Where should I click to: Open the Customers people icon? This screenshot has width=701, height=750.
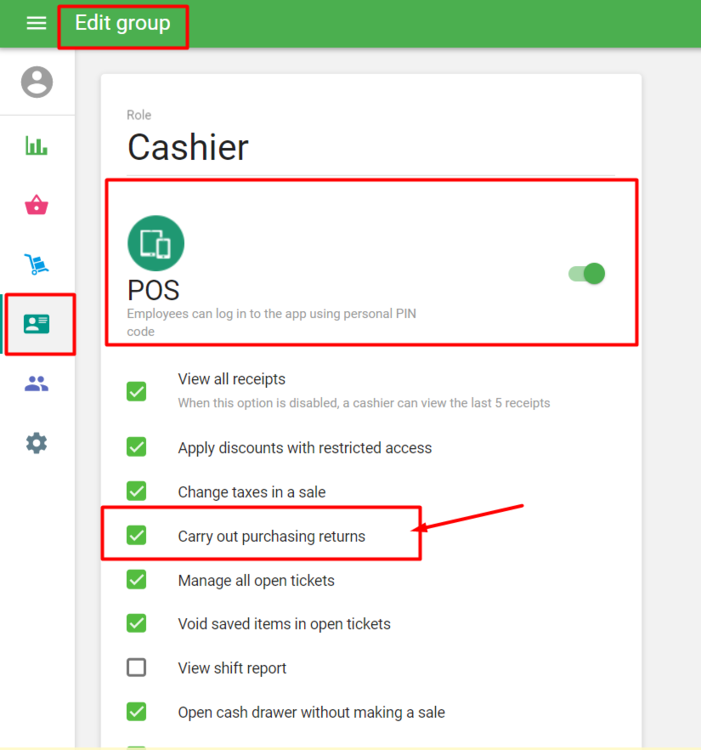pyautogui.click(x=37, y=384)
